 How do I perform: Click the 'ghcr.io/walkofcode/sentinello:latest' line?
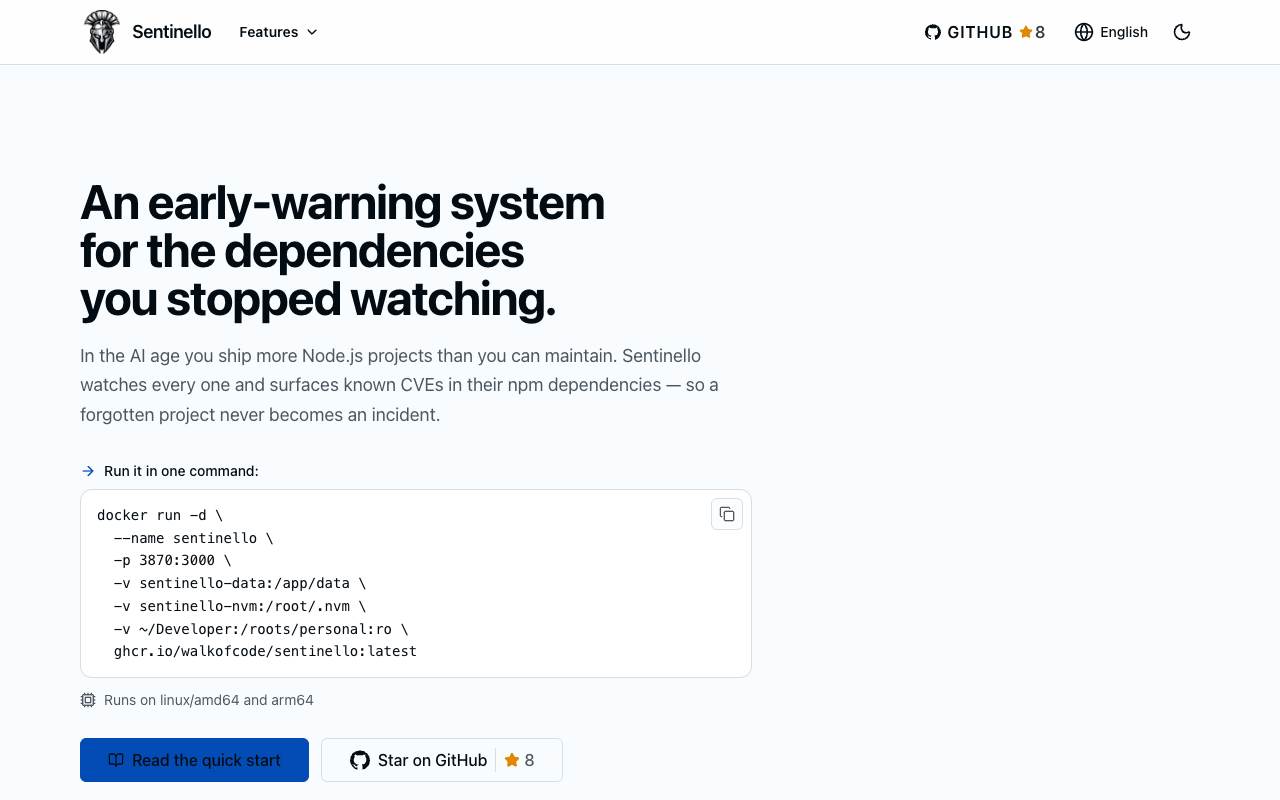265,651
